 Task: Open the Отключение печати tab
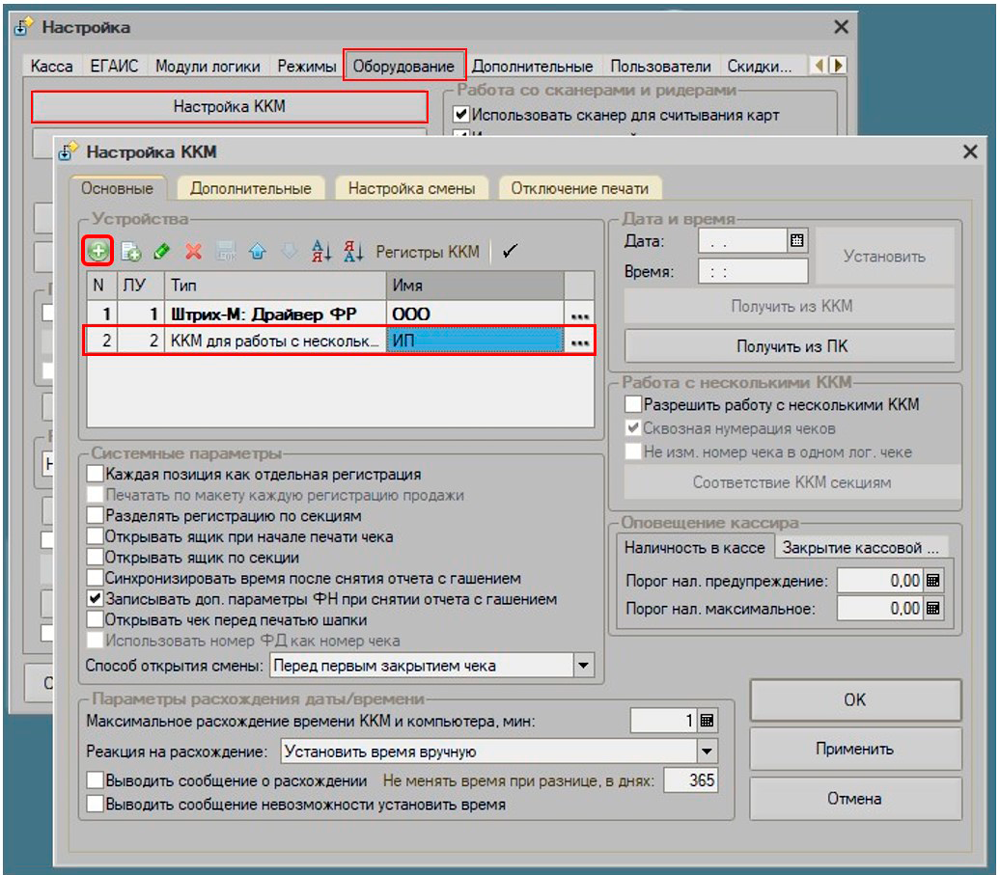point(580,188)
